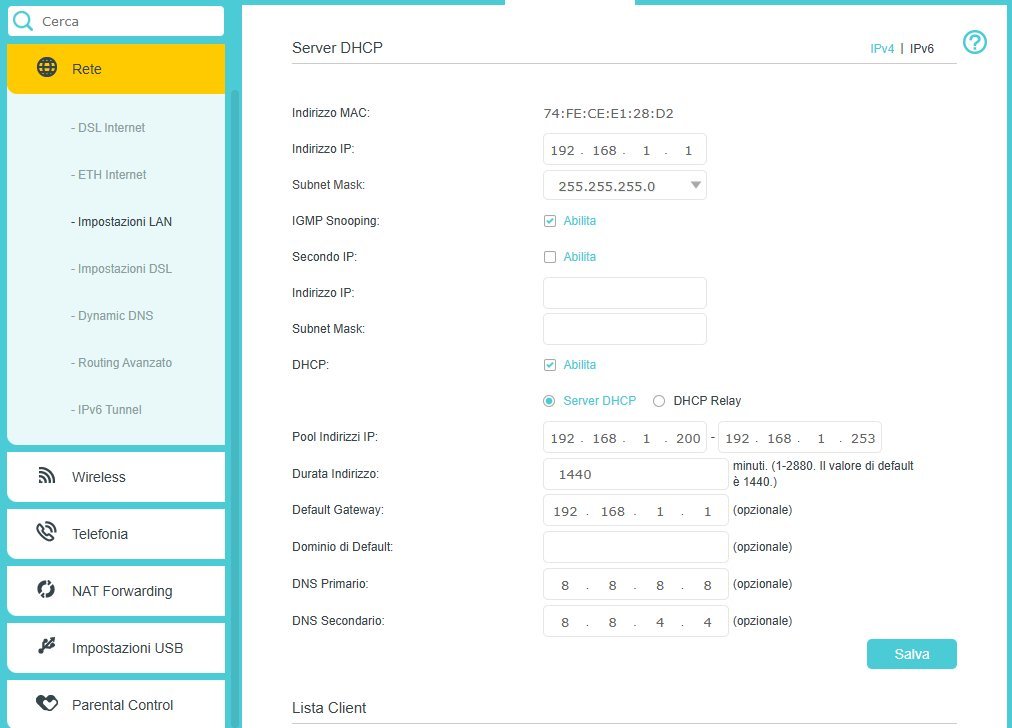This screenshot has height=728, width=1012.
Task: Click the NAT Forwarding arrows icon
Action: (47, 590)
